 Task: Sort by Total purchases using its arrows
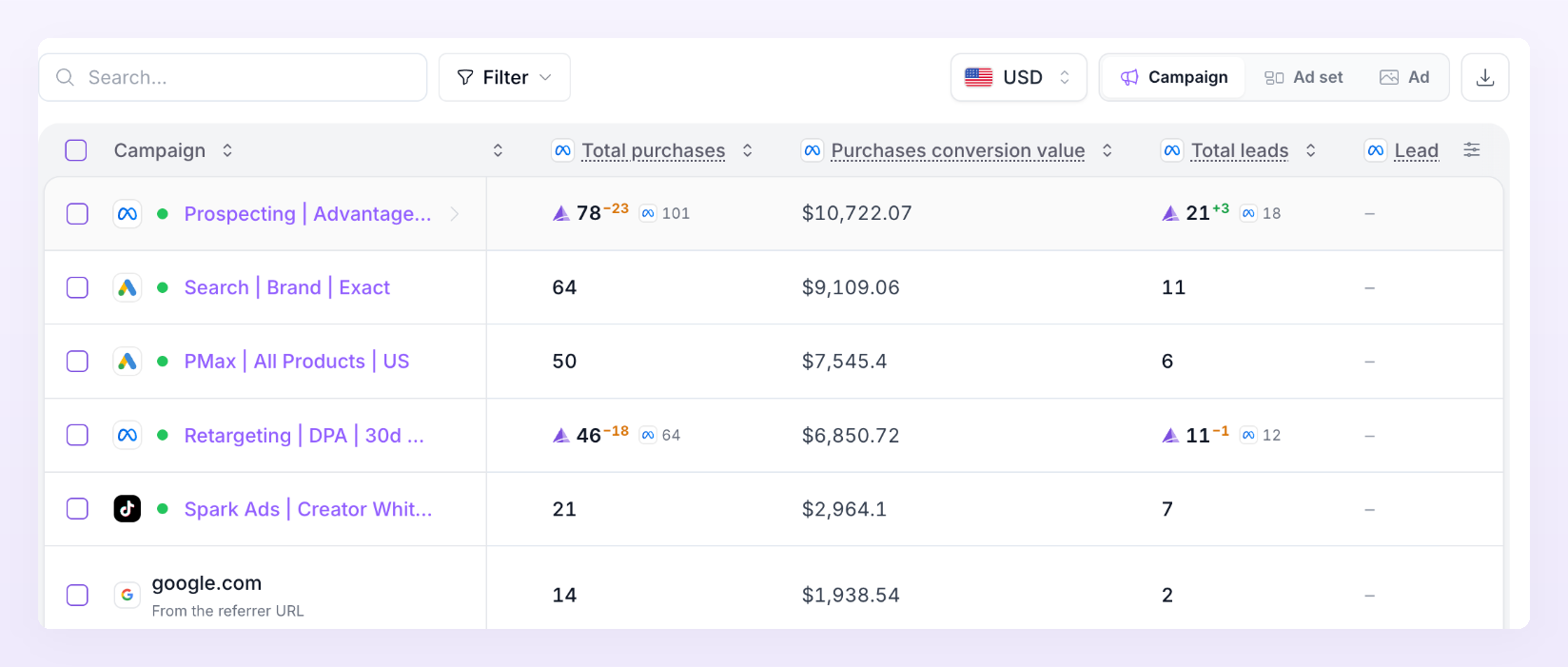tap(748, 150)
